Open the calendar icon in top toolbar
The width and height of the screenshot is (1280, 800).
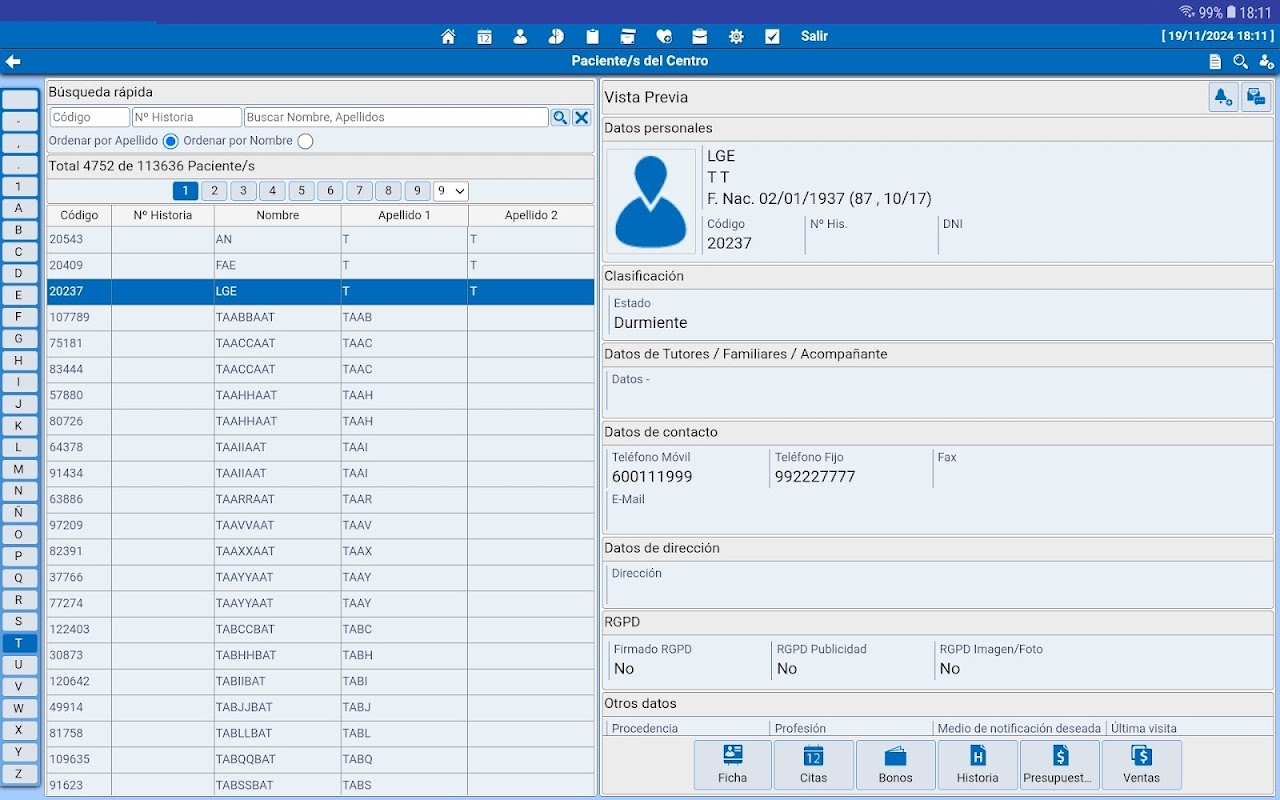[484, 36]
